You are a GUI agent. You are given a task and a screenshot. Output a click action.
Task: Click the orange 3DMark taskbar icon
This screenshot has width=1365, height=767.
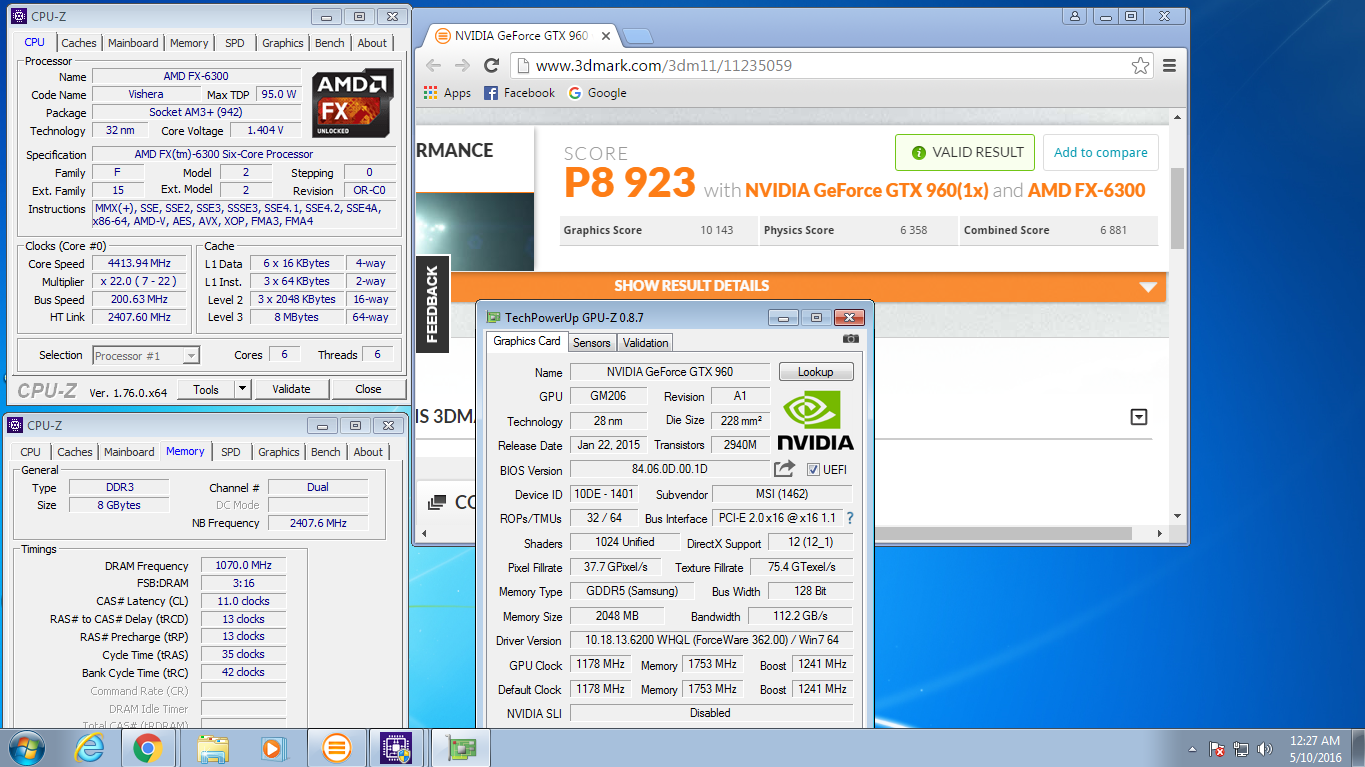pos(337,748)
